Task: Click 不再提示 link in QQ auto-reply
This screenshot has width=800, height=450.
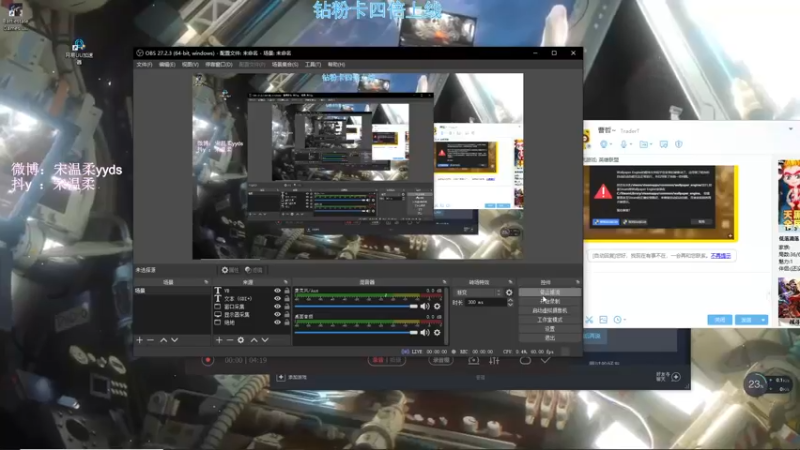Action: pos(720,256)
